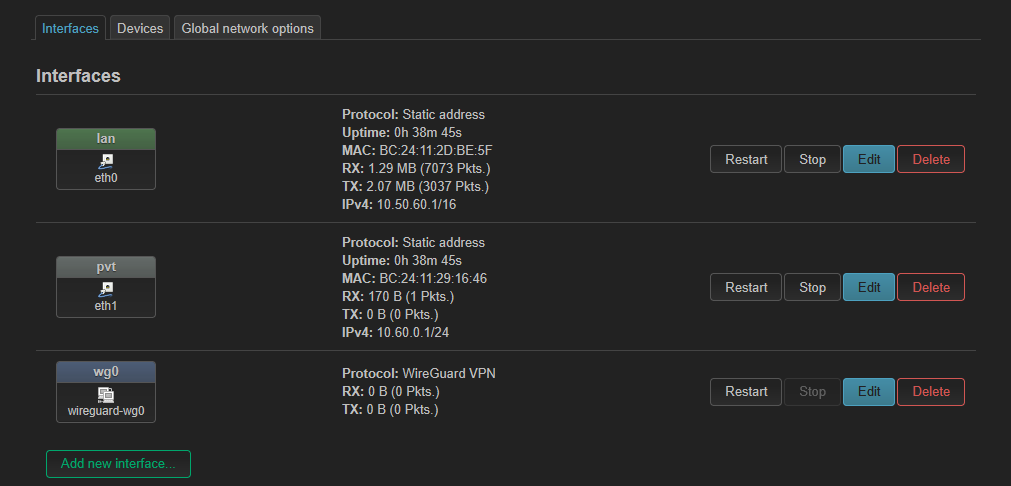This screenshot has height=486, width=1011.
Task: Click Add new interface button
Action: tap(119, 463)
